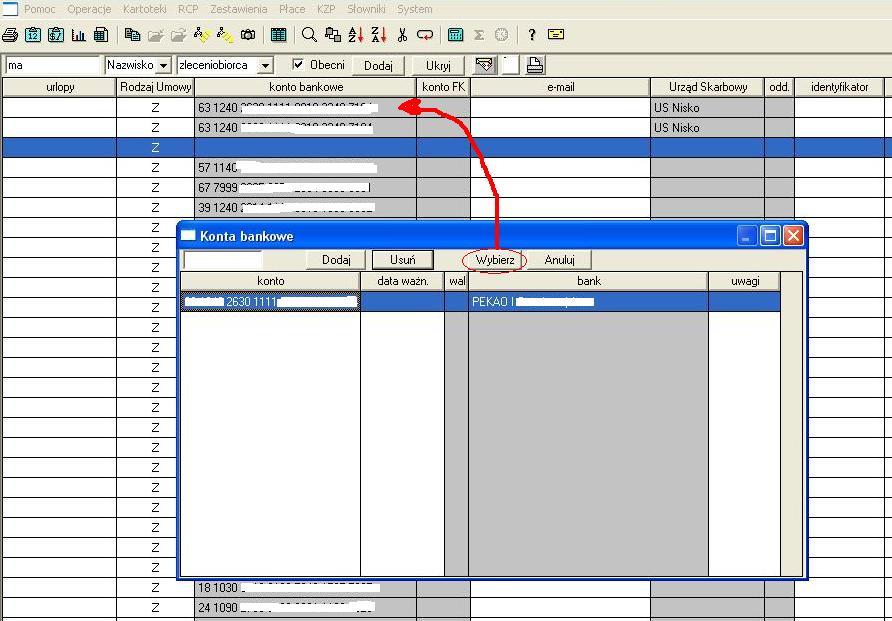
Task: Click the printer icon in the top toolbar
Action: pos(9,35)
